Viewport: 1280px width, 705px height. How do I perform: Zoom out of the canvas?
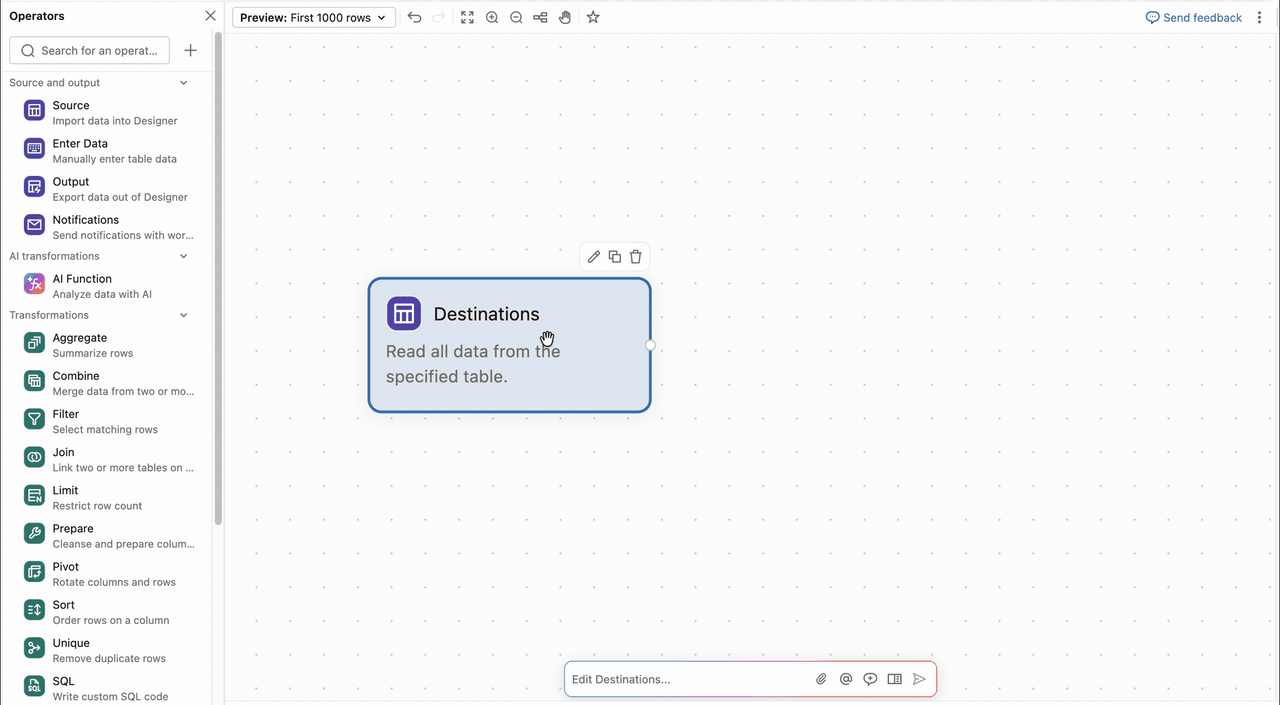click(x=516, y=18)
